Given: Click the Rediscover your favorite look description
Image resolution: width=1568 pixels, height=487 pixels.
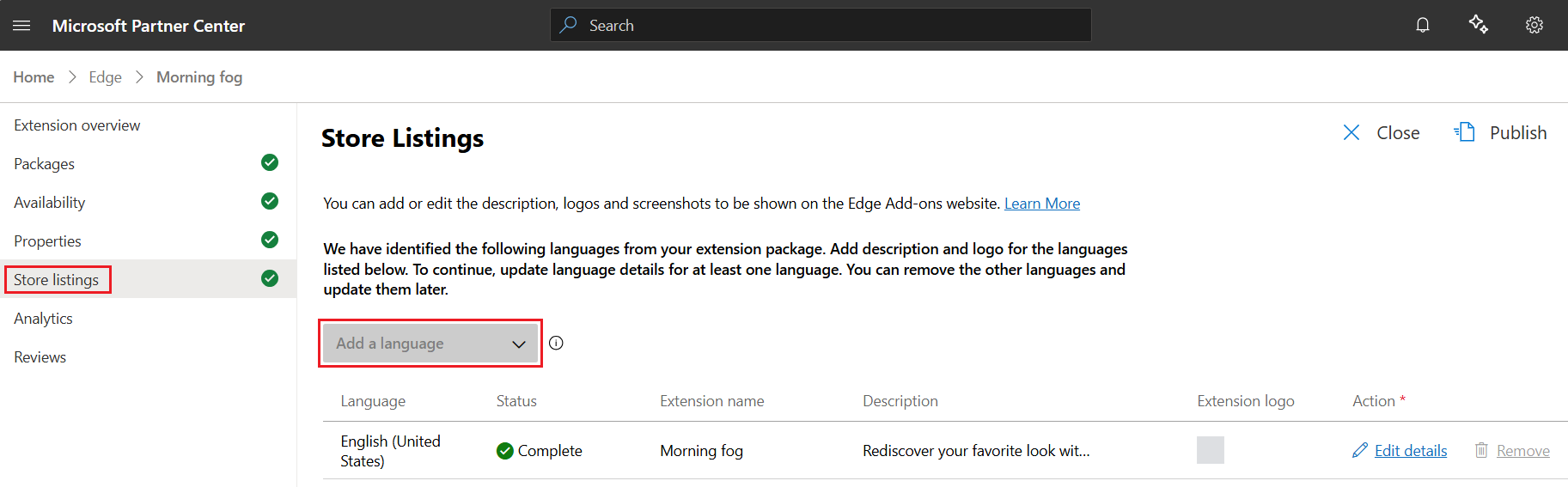Looking at the screenshot, I should click(x=976, y=451).
